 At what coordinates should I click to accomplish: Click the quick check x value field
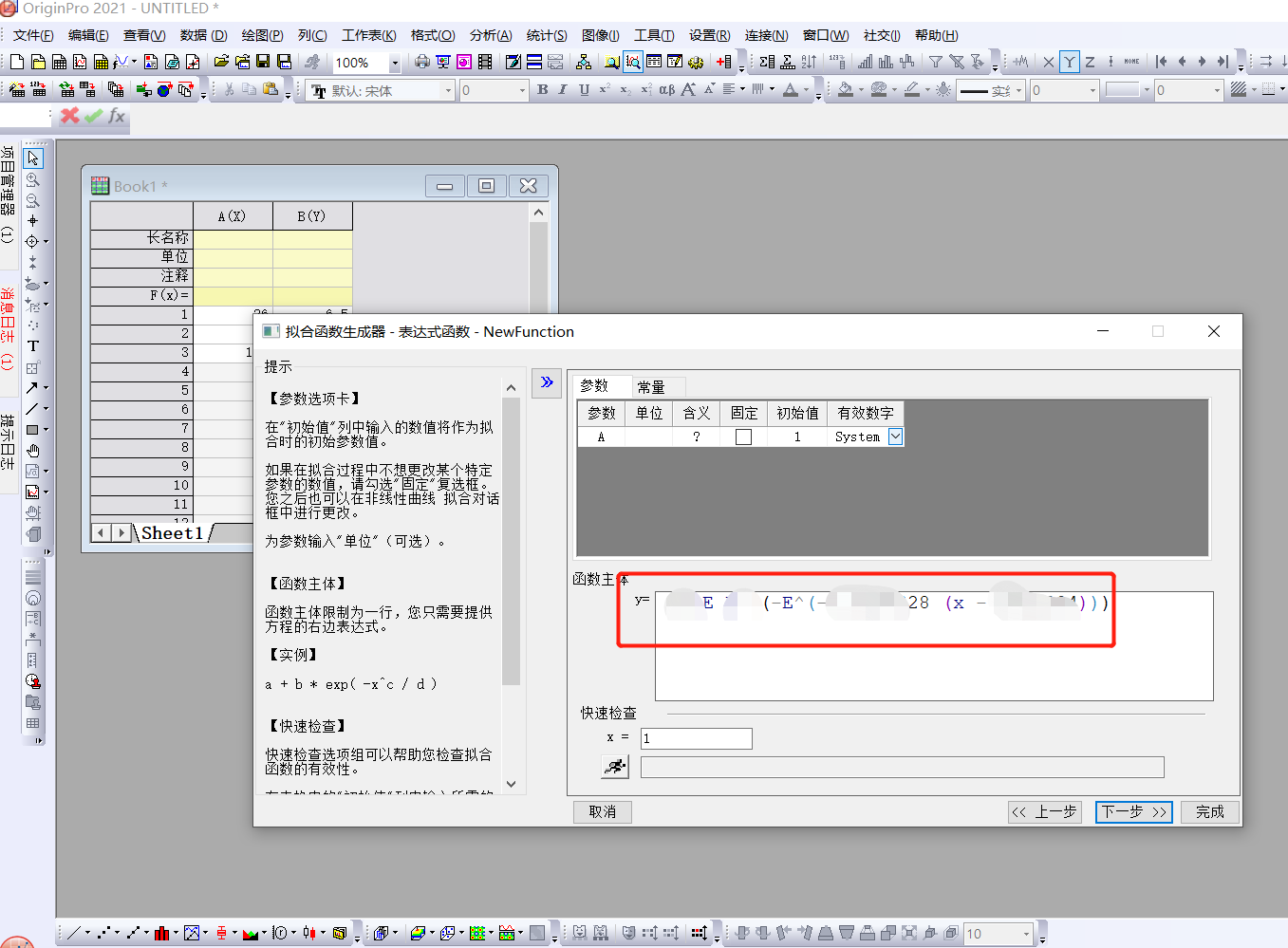click(x=696, y=738)
